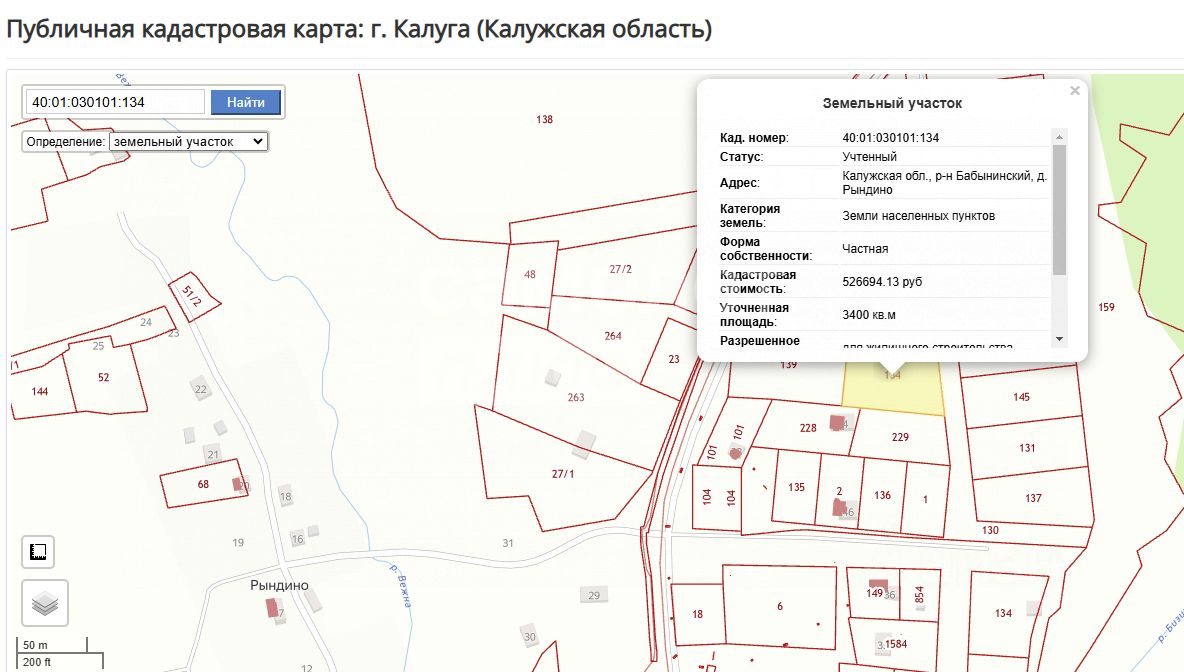The height and width of the screenshot is (672, 1184).
Task: Select parcel 52 on the map
Action: tap(103, 377)
